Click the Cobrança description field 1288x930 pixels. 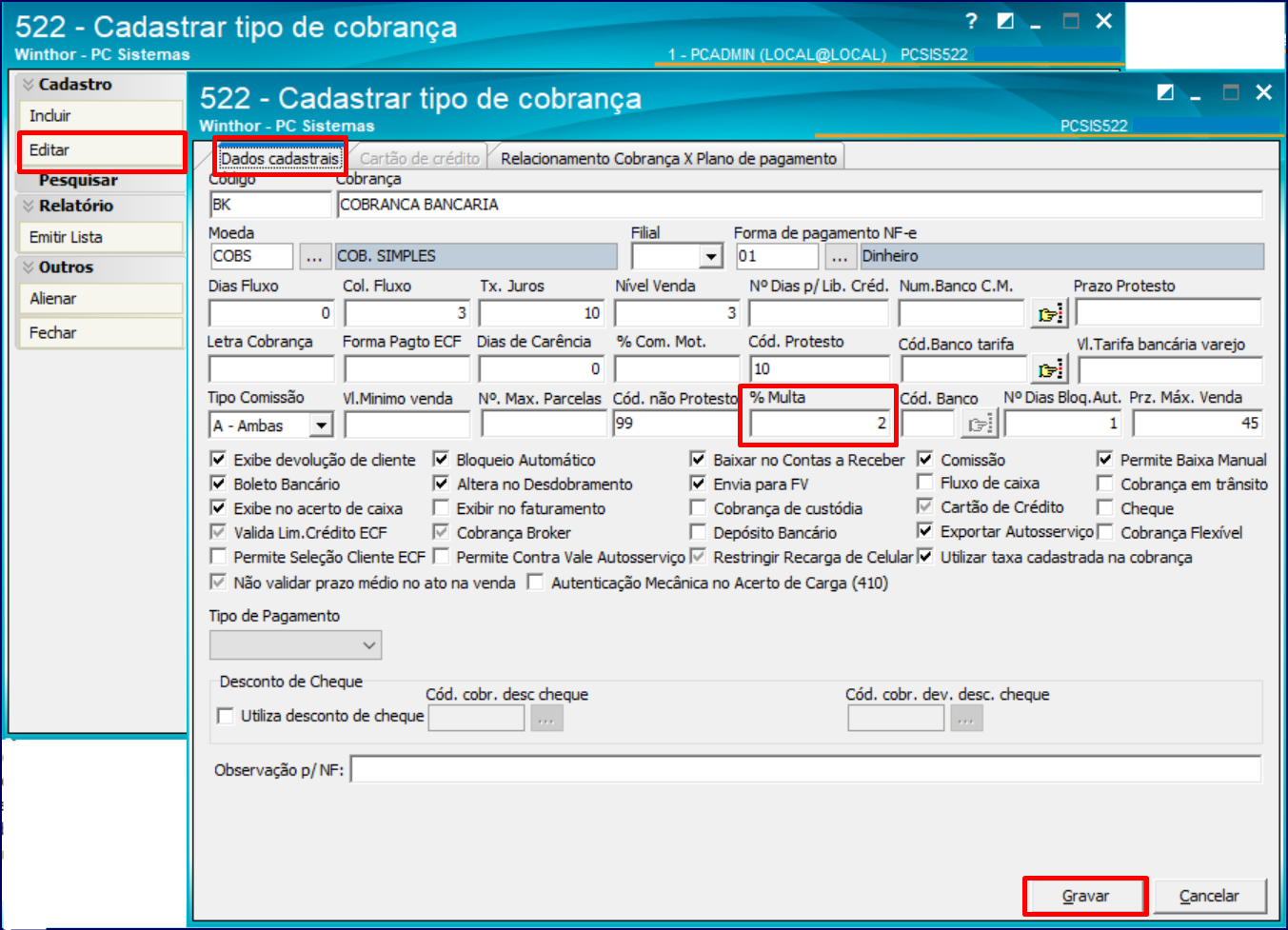pos(800,205)
